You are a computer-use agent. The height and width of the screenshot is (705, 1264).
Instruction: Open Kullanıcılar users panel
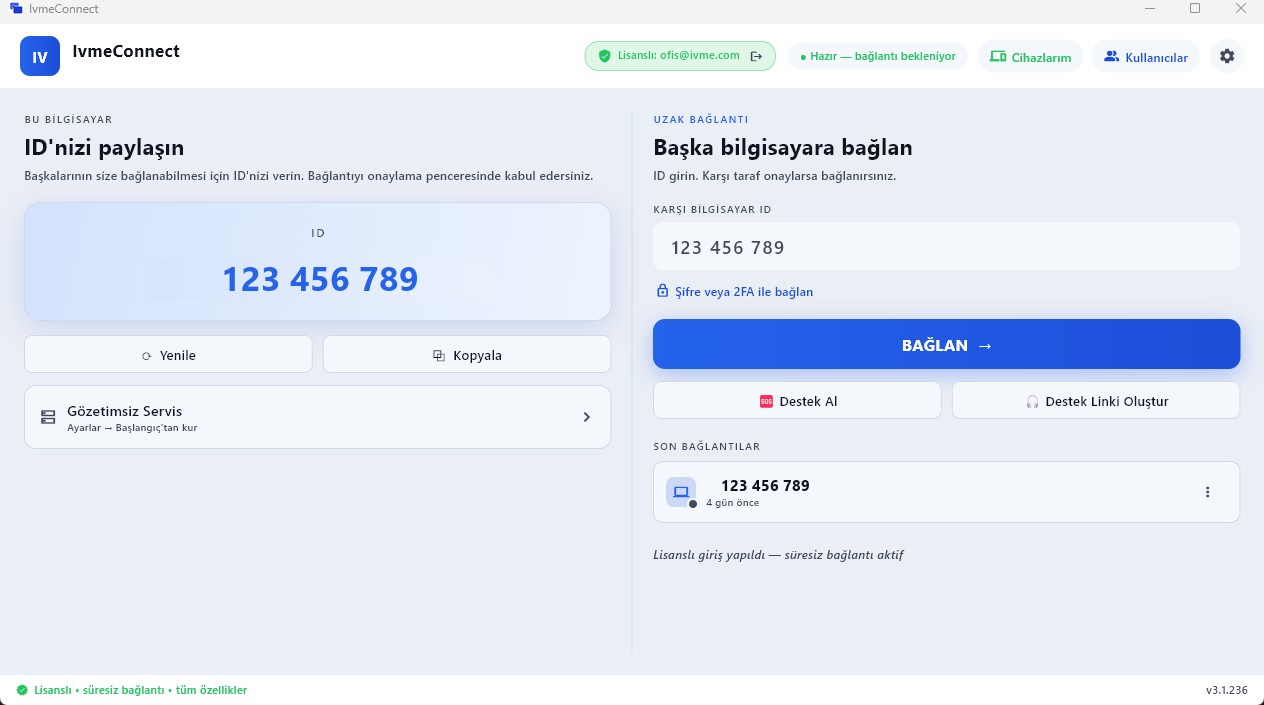click(x=1145, y=56)
